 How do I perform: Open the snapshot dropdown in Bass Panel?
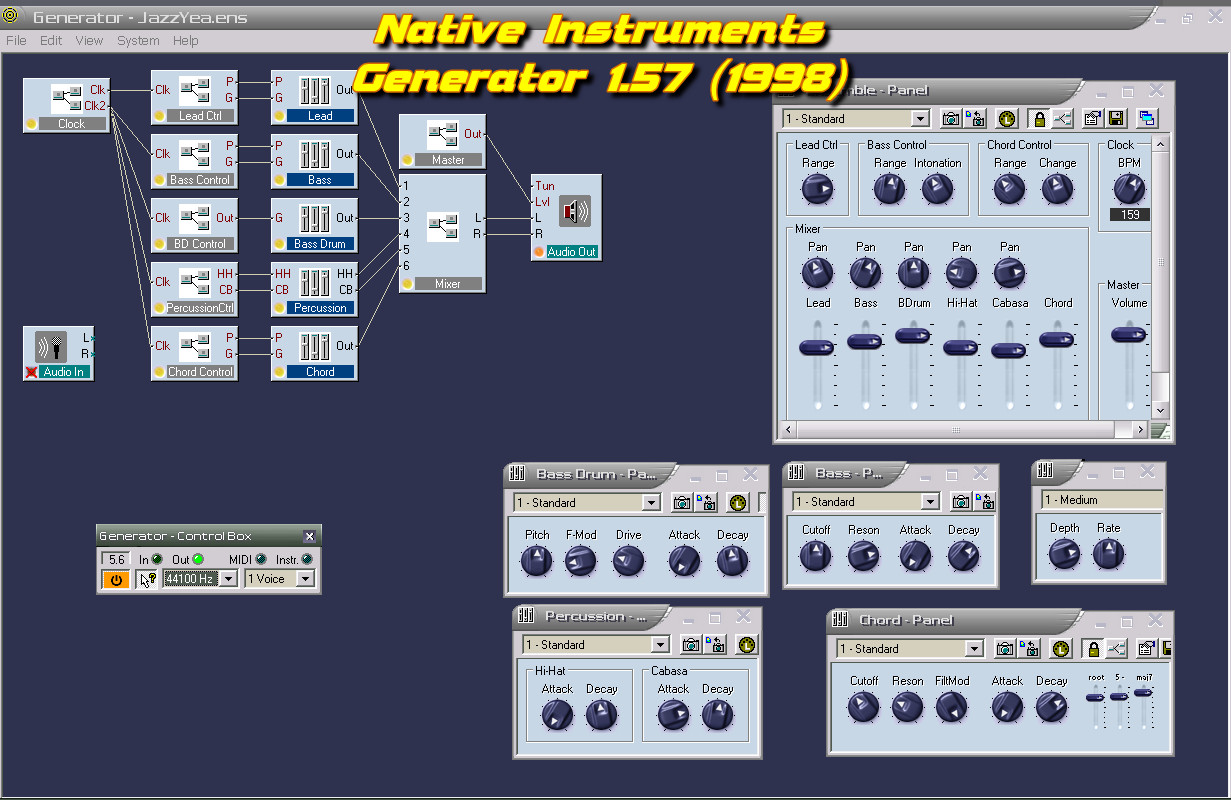930,501
